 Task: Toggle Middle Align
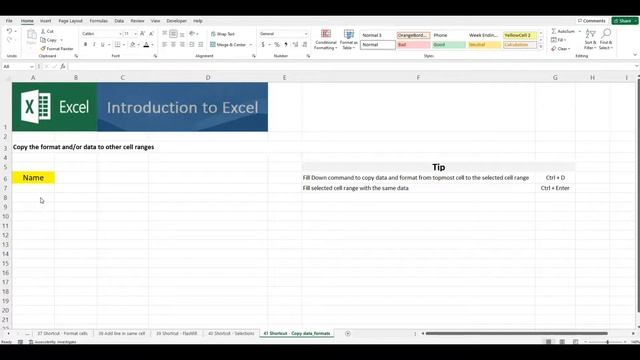click(173, 33)
